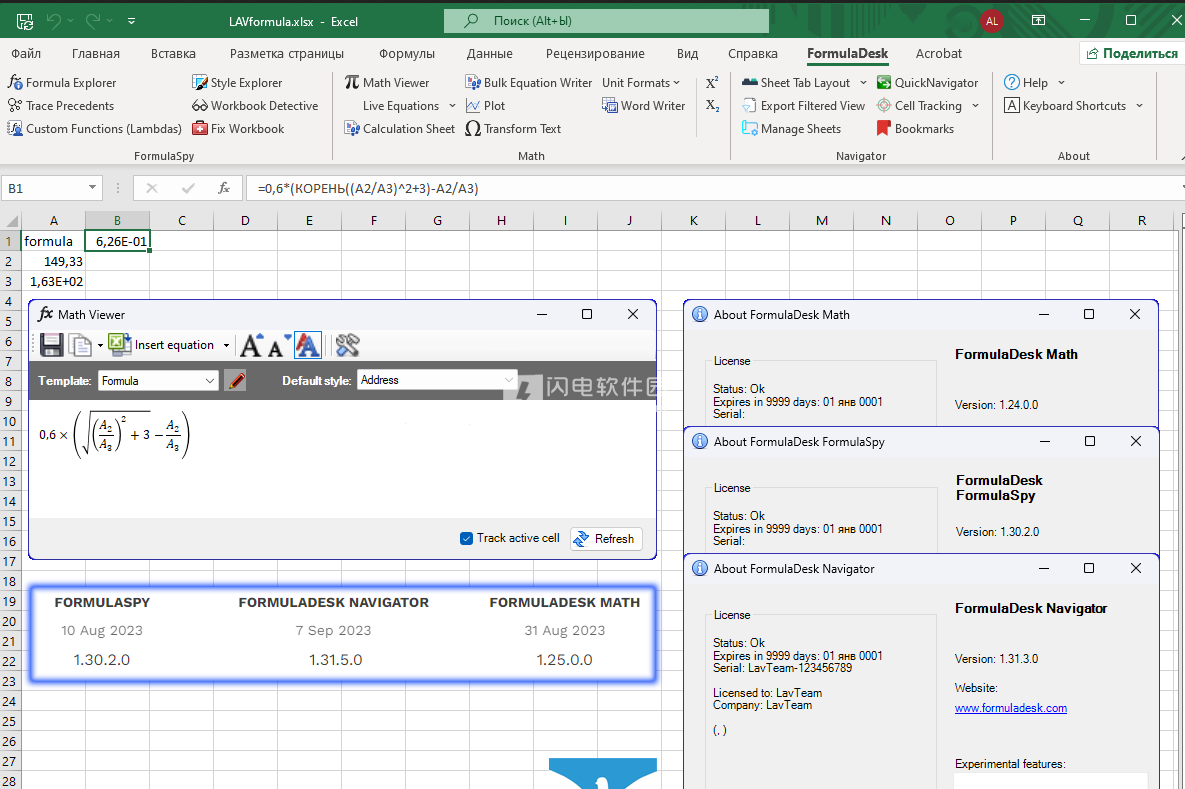Open ribbon display options in title bar

pyautogui.click(x=1038, y=20)
